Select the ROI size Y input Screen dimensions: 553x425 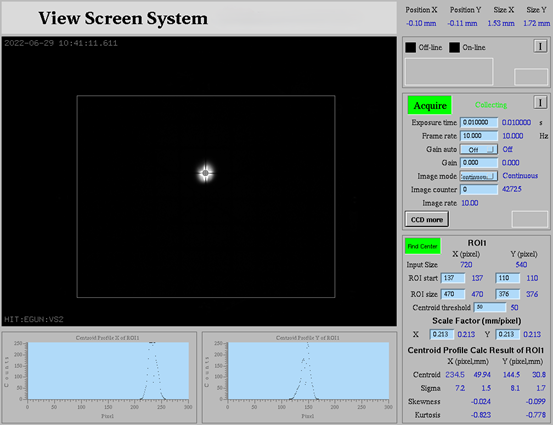point(508,294)
